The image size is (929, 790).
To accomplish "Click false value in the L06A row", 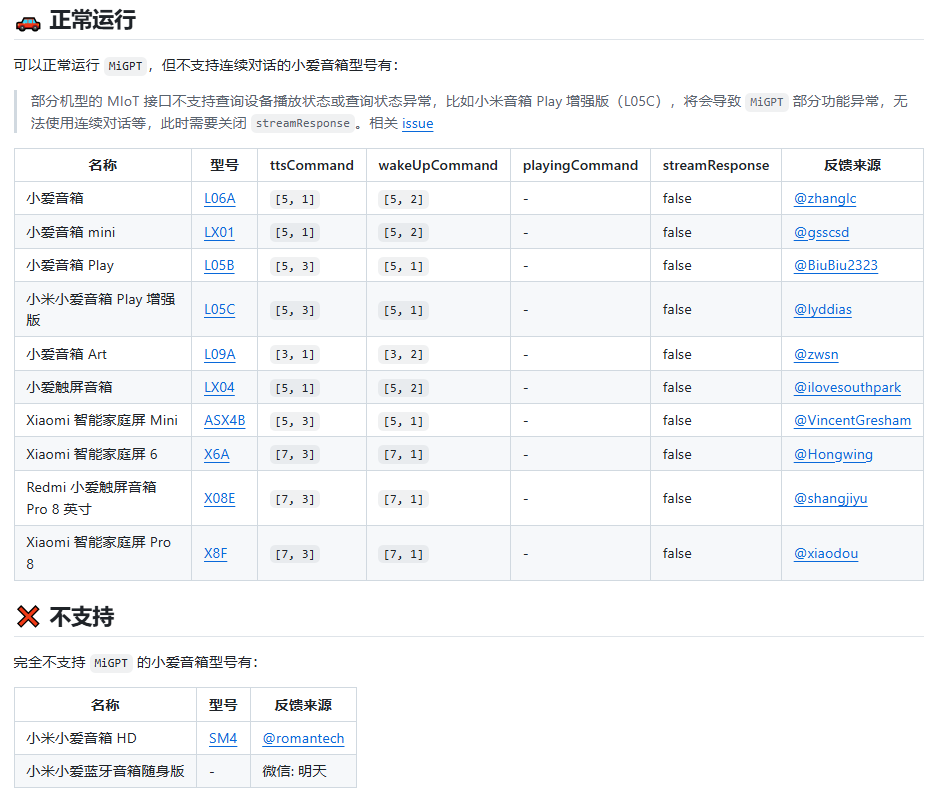I will (x=677, y=199).
